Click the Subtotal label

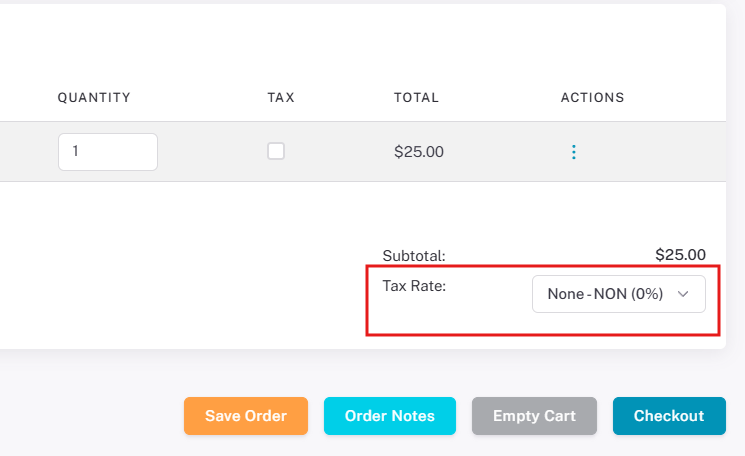414,256
